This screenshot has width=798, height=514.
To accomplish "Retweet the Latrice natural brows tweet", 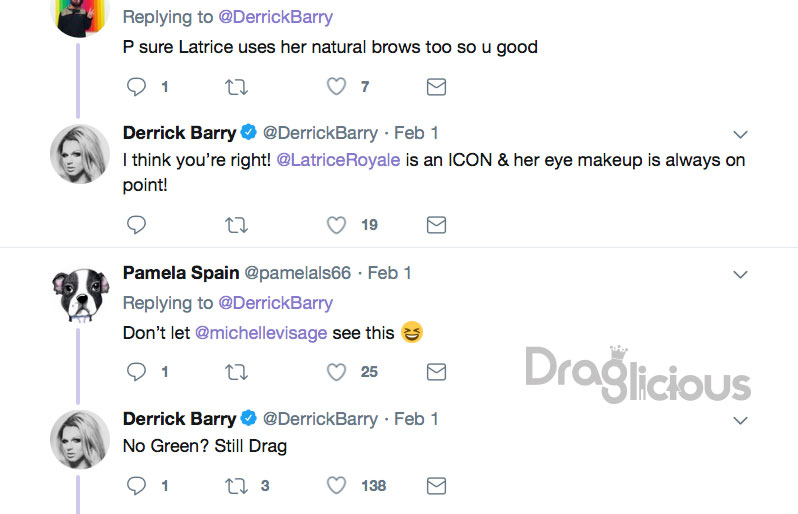I will click(237, 87).
